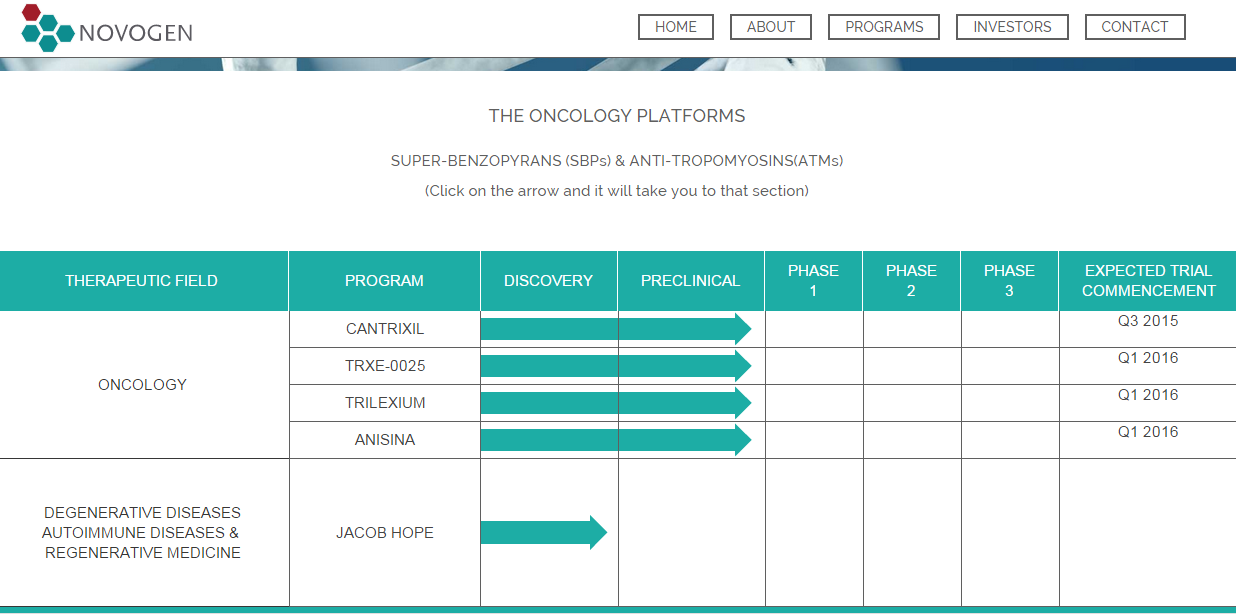
Task: Click the PRECLINICAL column header
Action: point(691,281)
